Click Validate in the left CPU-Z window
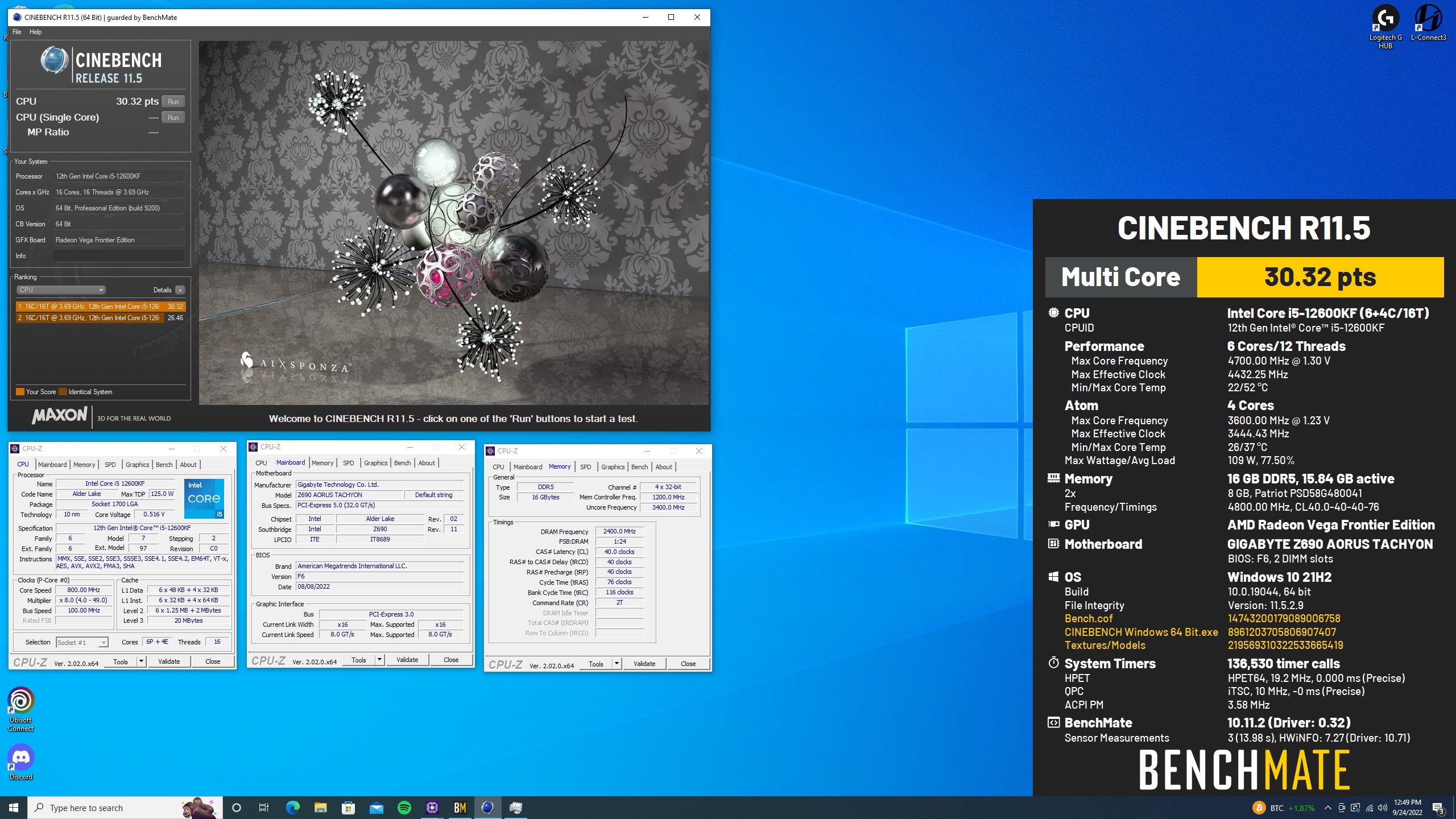Image resolution: width=1456 pixels, height=819 pixels. pos(169,661)
